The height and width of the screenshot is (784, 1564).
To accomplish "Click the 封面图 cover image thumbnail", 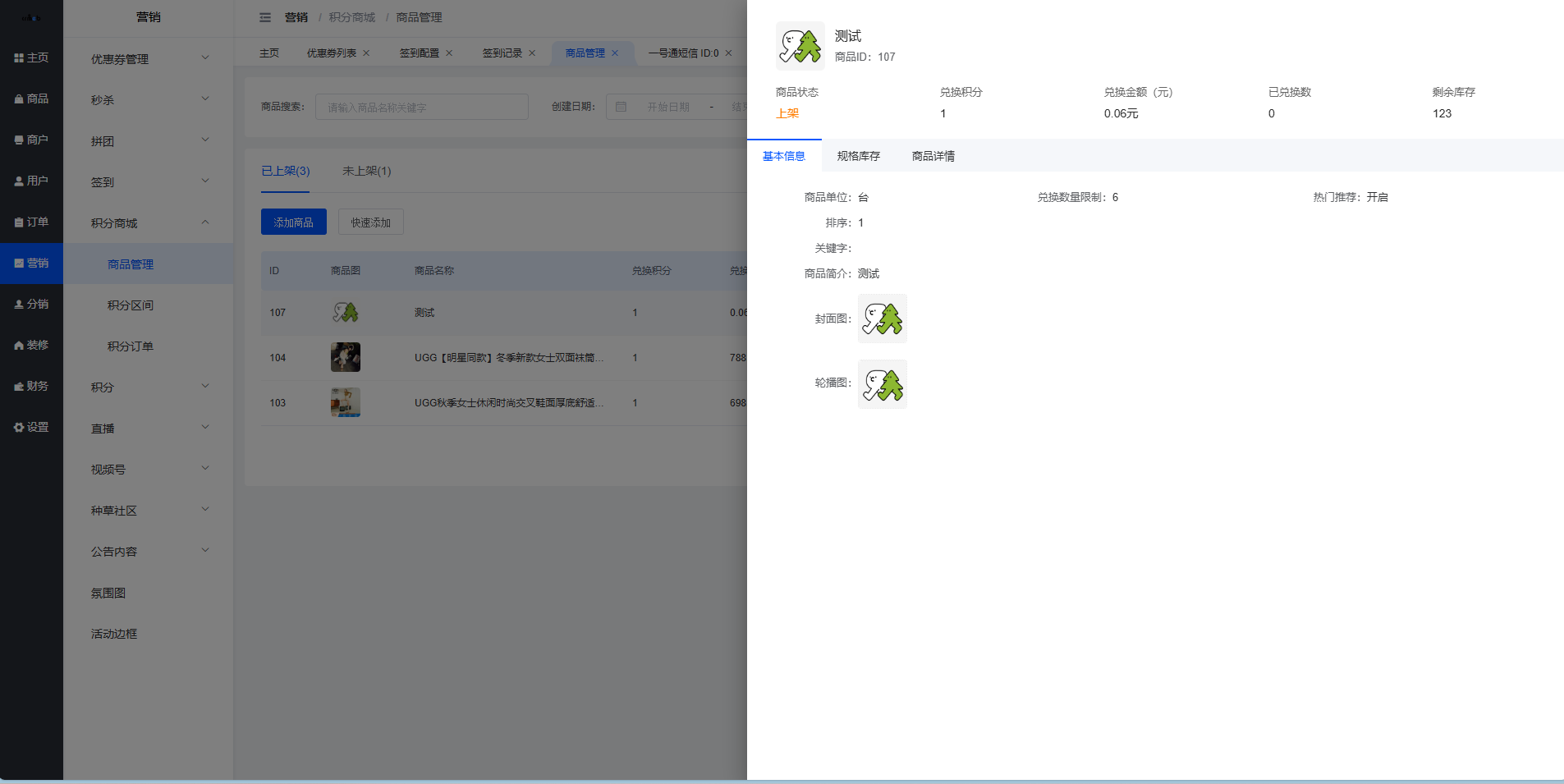I will [882, 319].
